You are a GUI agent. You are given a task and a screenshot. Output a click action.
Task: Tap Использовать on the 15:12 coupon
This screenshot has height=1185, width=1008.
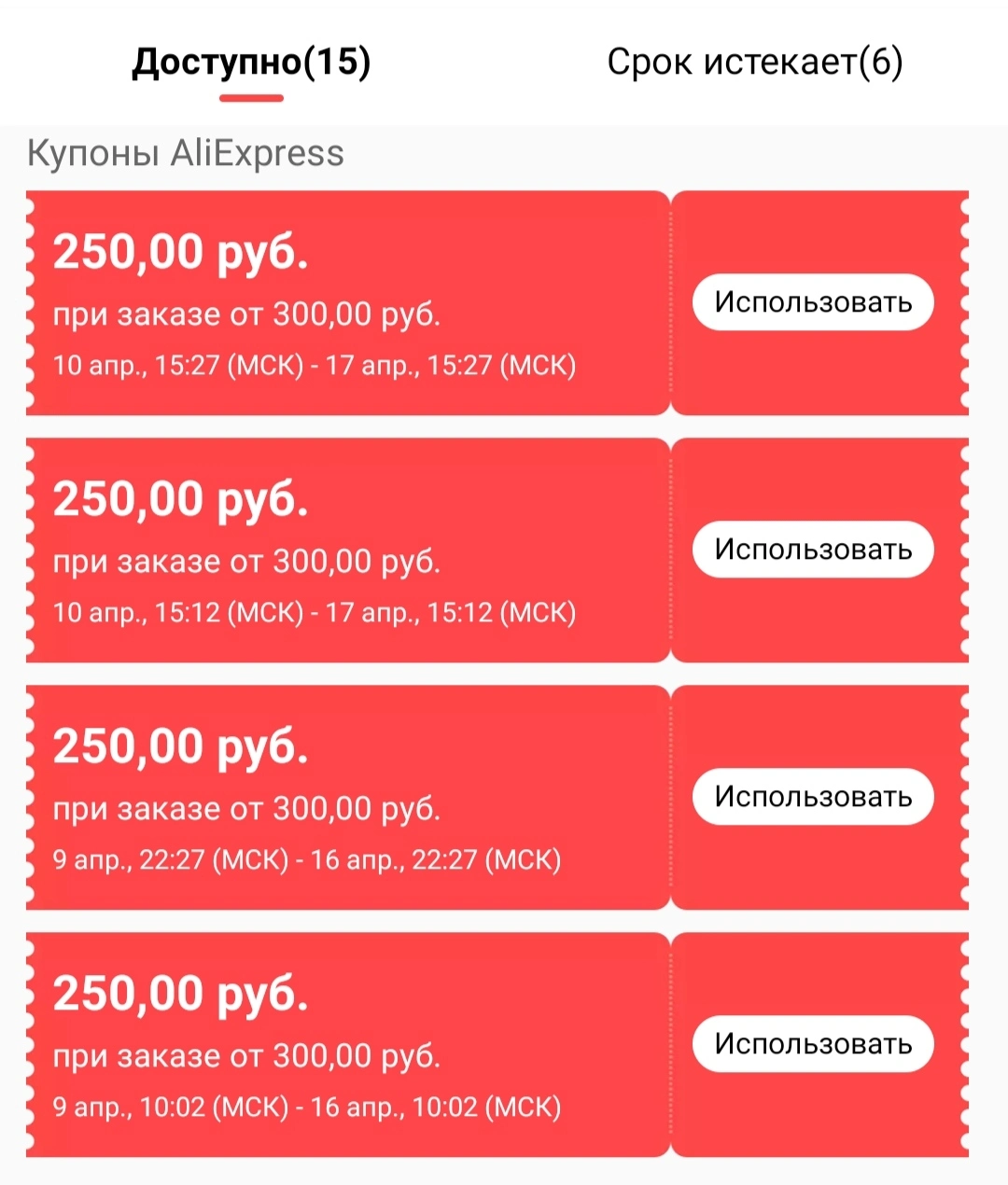point(813,549)
